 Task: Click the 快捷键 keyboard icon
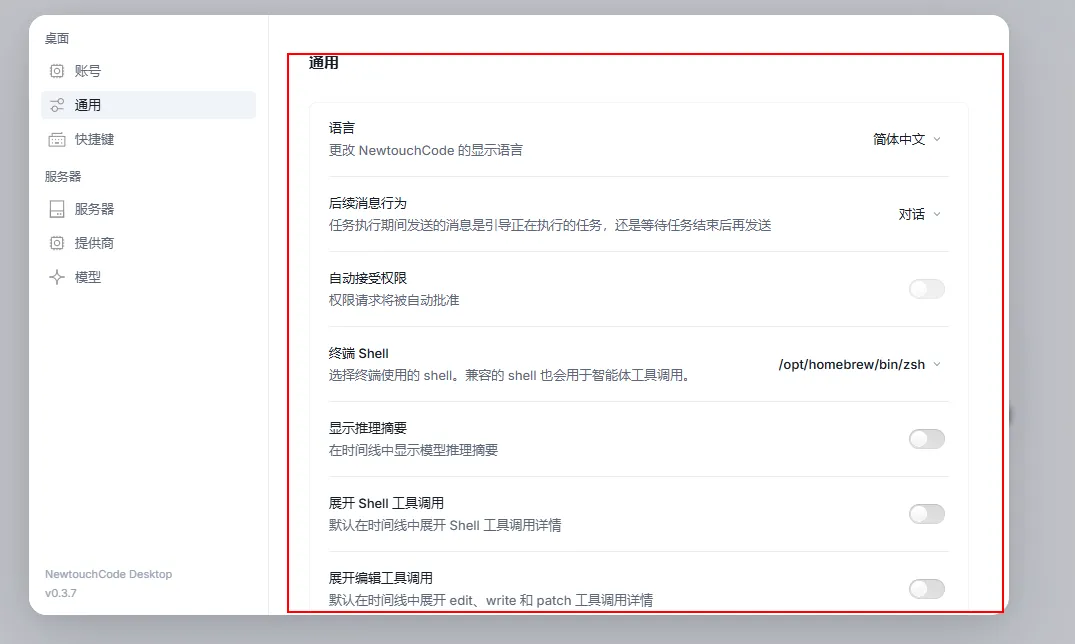(57, 139)
